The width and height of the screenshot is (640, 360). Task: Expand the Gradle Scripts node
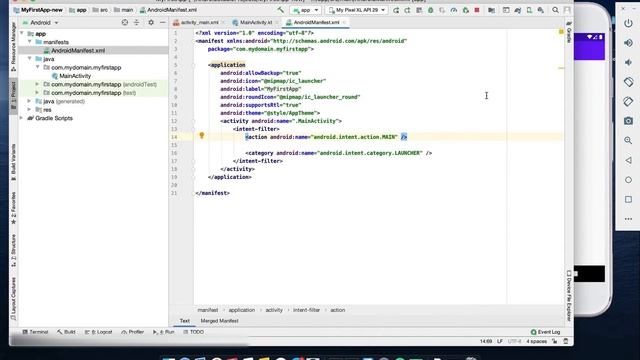(x=22, y=118)
